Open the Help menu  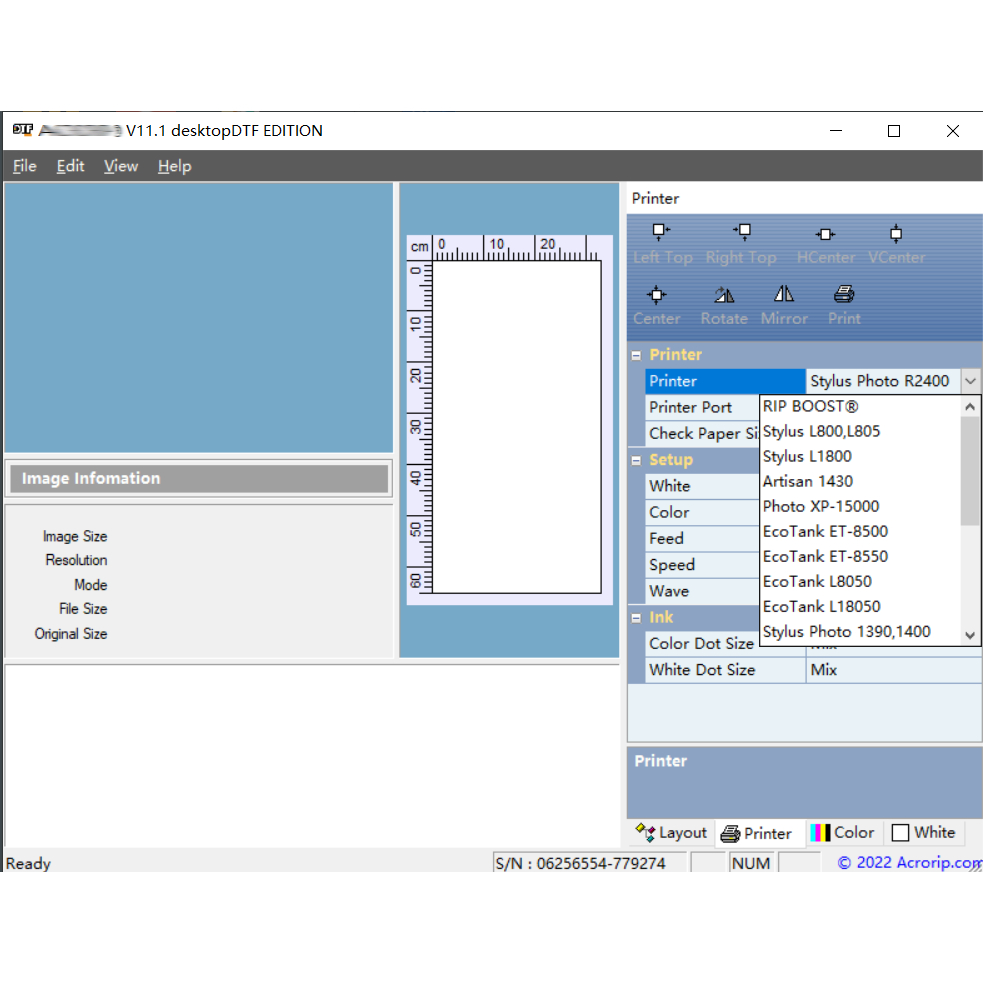[174, 166]
